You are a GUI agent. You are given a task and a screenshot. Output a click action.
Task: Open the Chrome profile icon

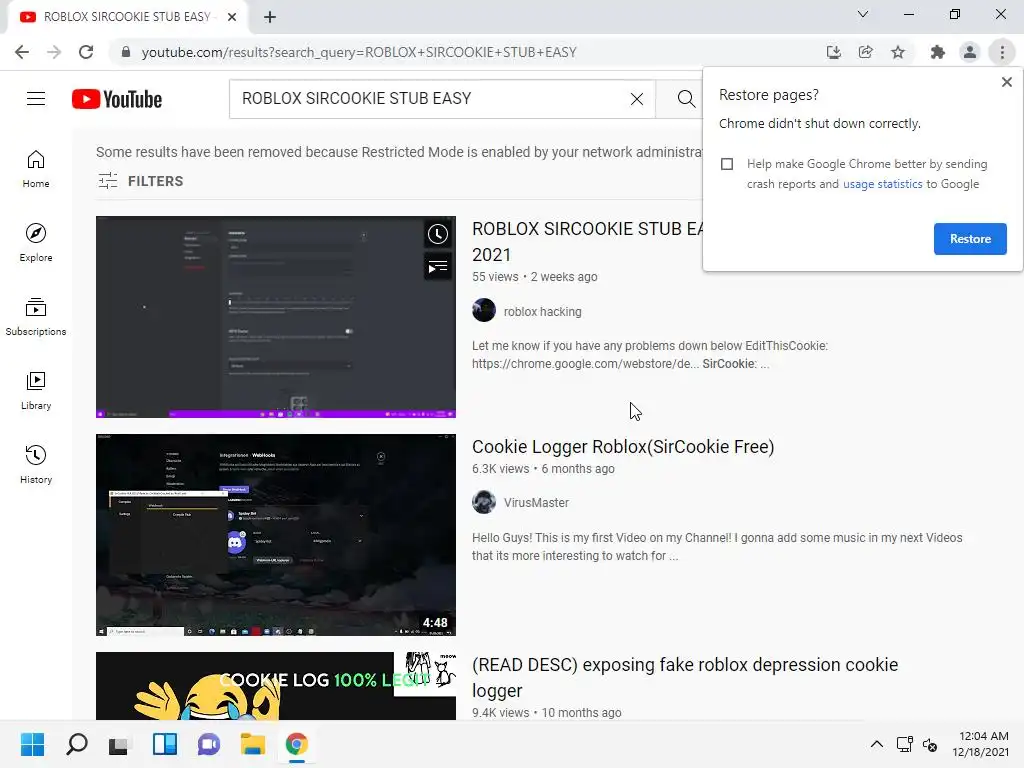click(970, 52)
